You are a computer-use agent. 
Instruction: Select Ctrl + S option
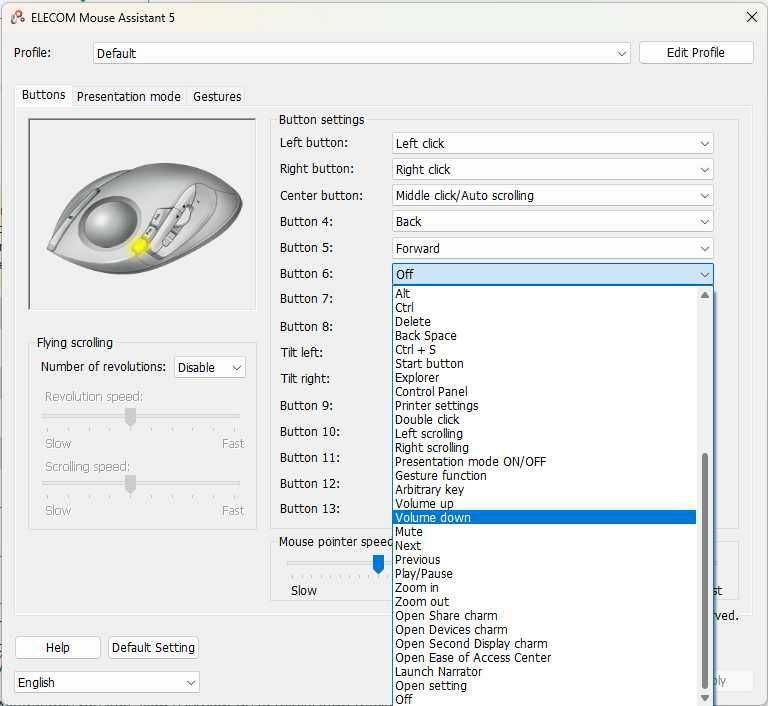[545, 350]
